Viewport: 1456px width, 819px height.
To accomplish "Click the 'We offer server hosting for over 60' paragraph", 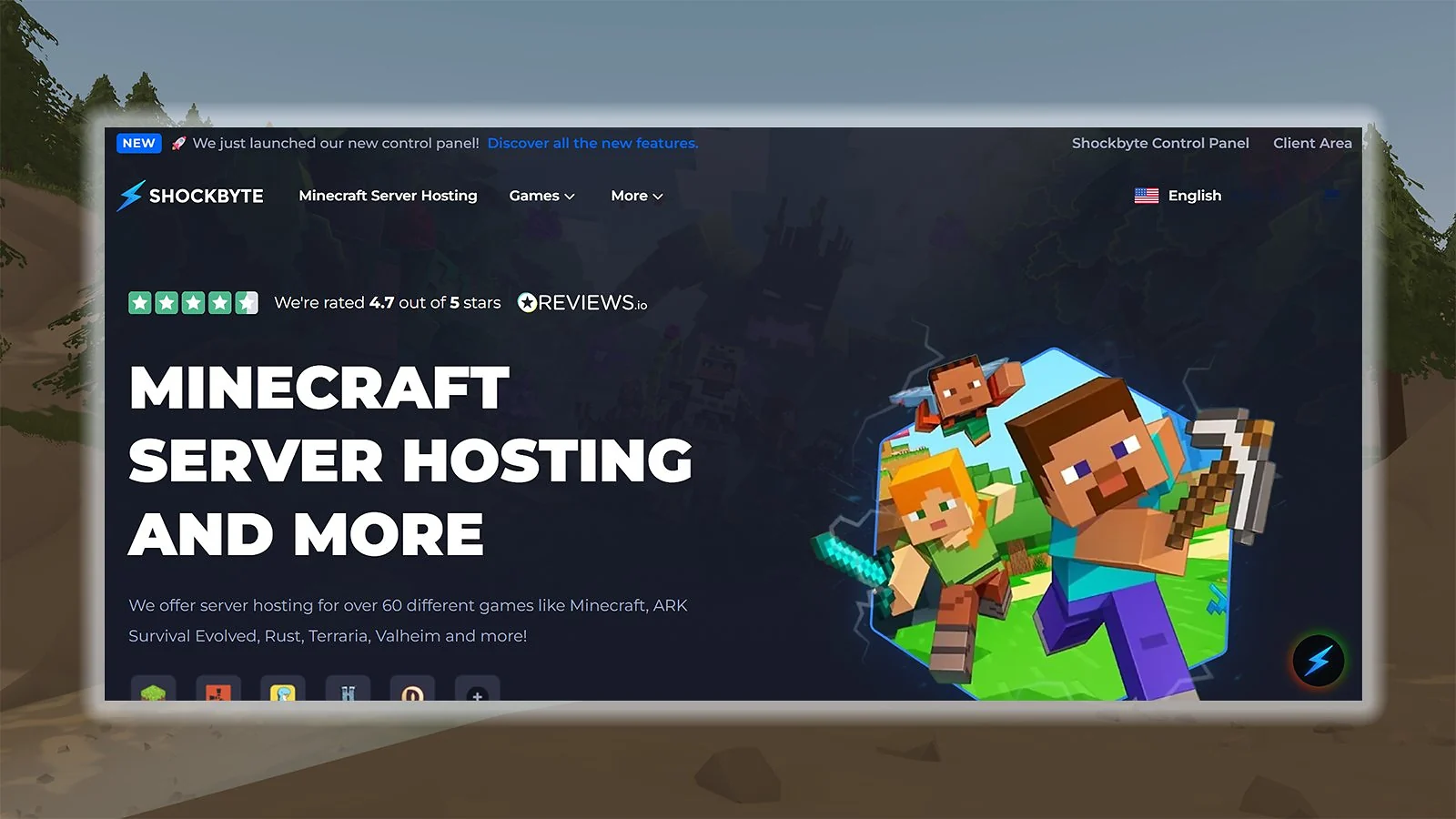I will click(x=408, y=621).
